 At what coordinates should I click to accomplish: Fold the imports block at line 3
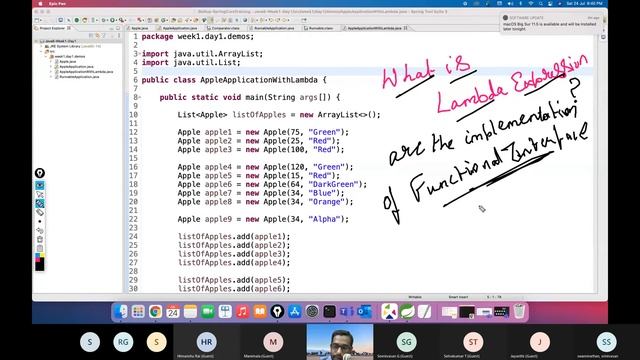(140, 53)
